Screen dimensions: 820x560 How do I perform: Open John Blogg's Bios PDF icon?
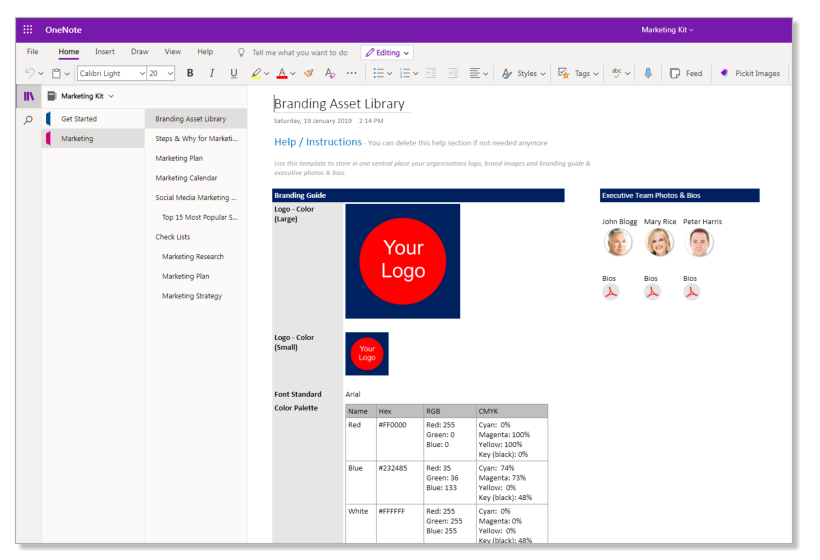tap(611, 292)
